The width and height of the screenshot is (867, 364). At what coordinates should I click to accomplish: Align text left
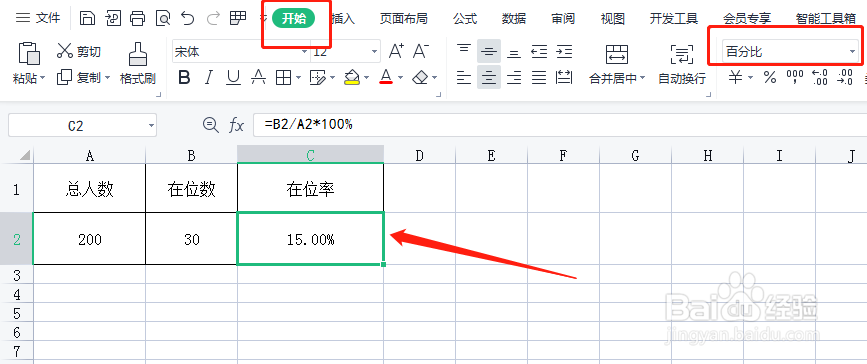(x=464, y=77)
